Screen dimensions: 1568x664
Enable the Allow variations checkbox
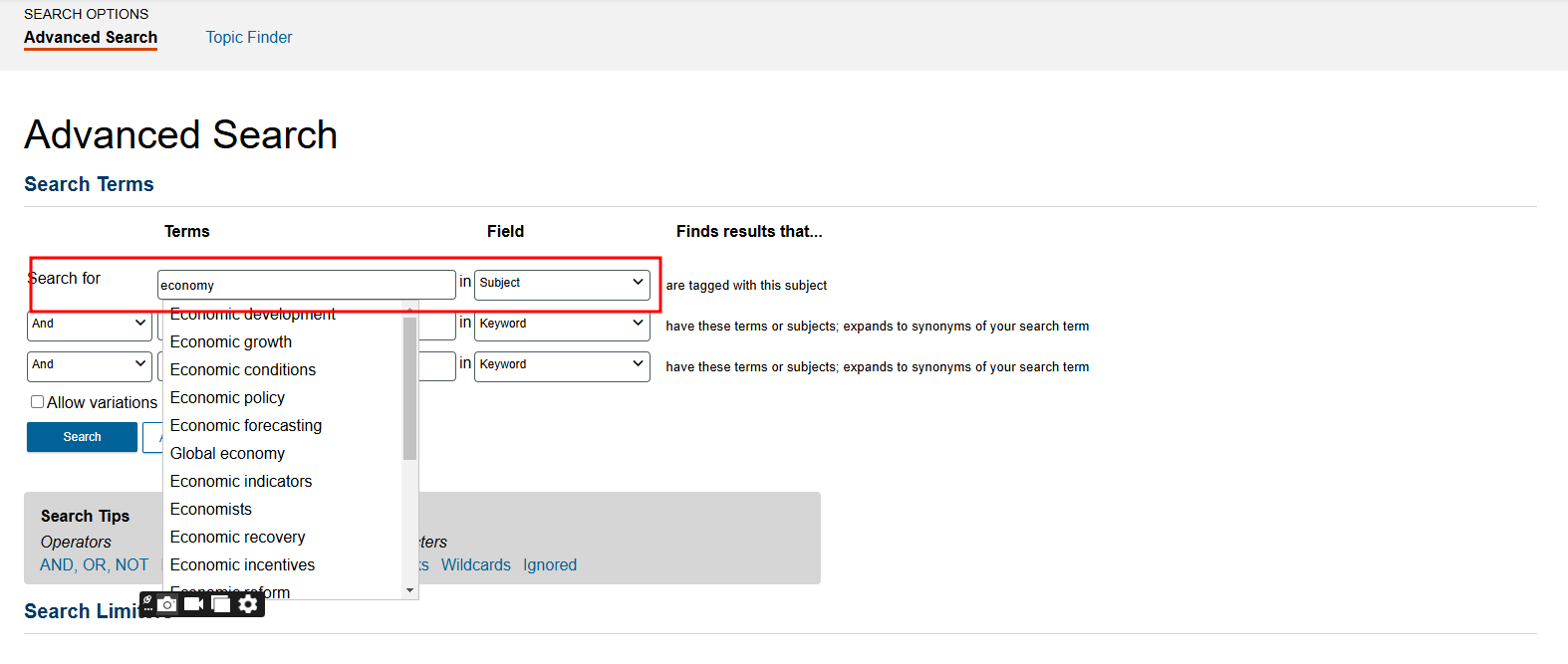[x=38, y=402]
